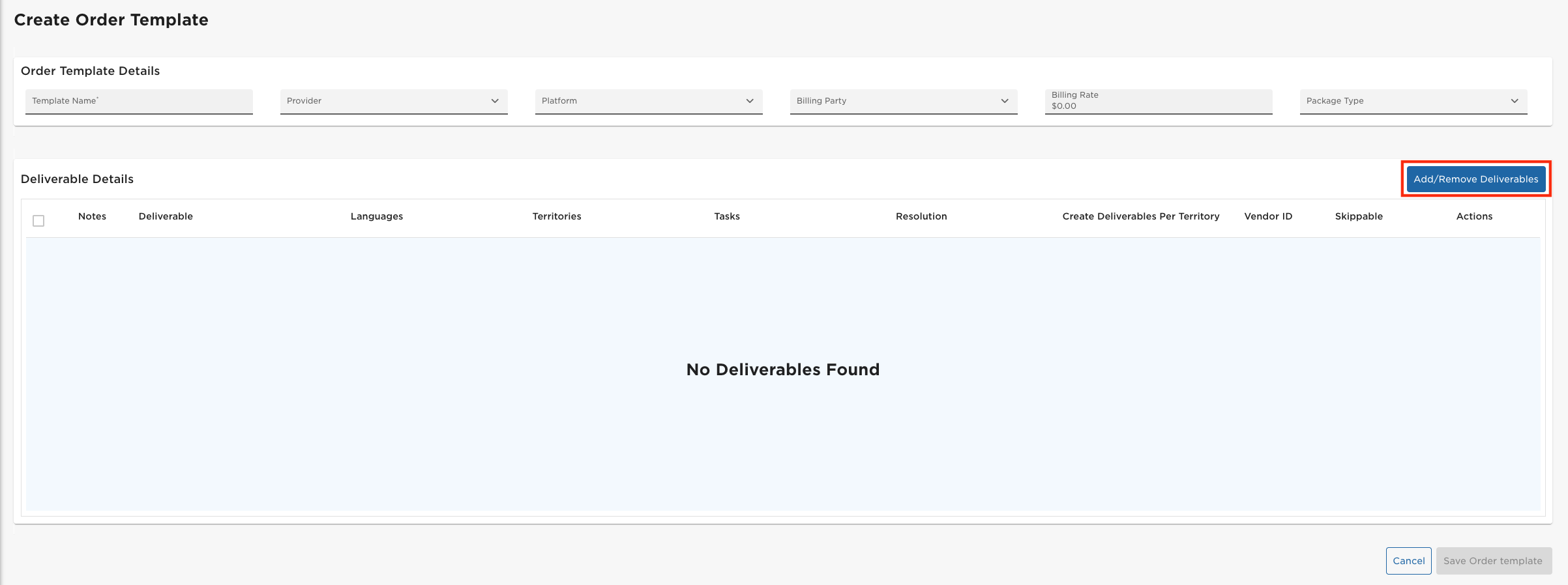Open the Billing Party dropdown

[x=904, y=102]
